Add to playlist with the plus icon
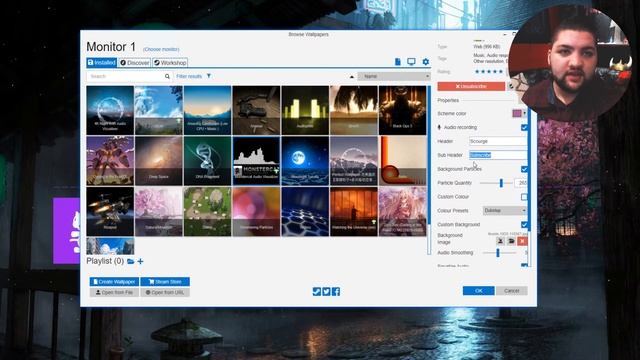 (140, 261)
